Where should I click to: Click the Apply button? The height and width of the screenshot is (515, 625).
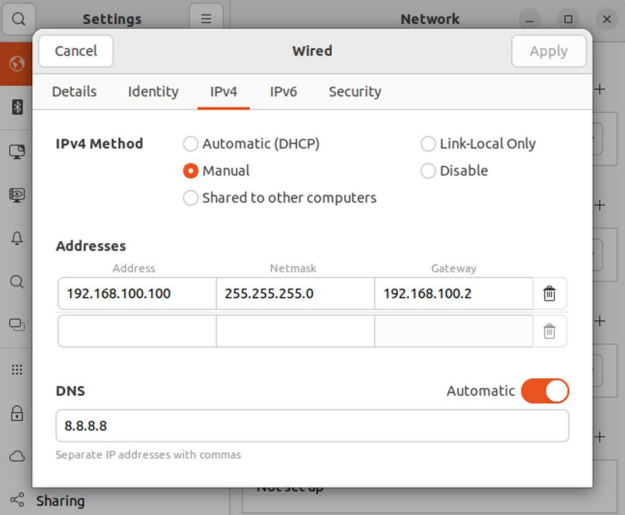tap(548, 51)
